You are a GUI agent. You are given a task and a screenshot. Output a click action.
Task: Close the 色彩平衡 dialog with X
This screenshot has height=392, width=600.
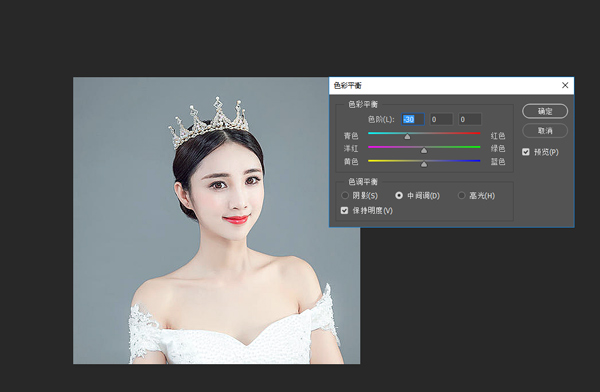coord(565,85)
